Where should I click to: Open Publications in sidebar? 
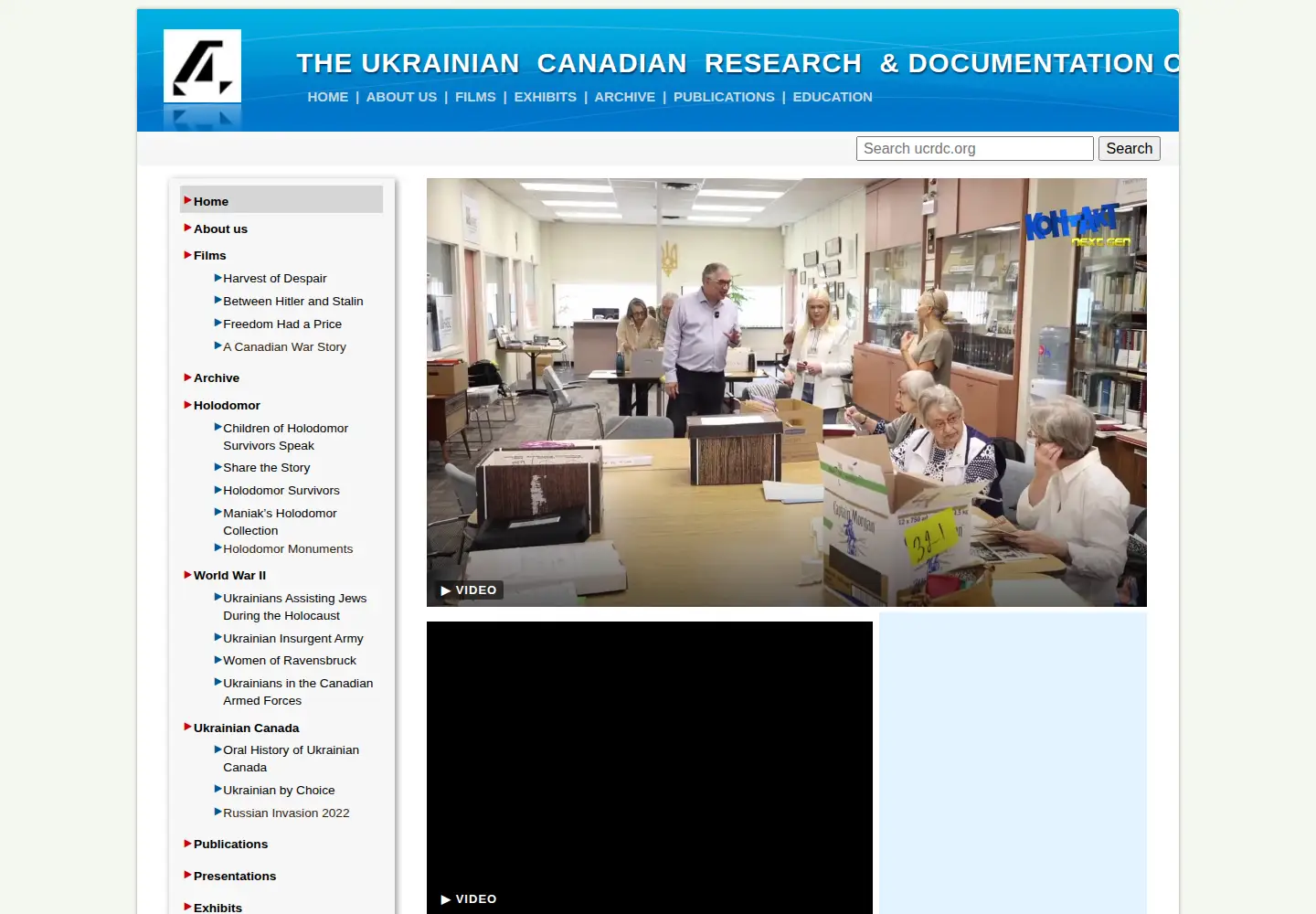point(230,844)
